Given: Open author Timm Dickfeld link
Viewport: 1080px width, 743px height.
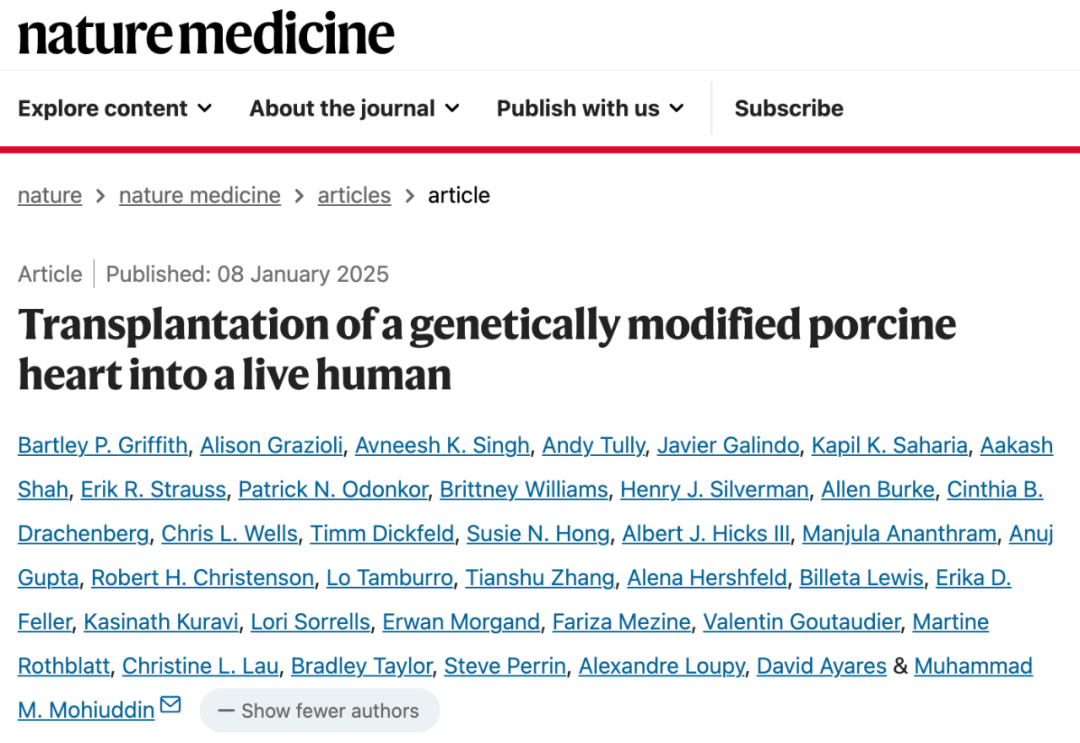Looking at the screenshot, I should coord(382,534).
